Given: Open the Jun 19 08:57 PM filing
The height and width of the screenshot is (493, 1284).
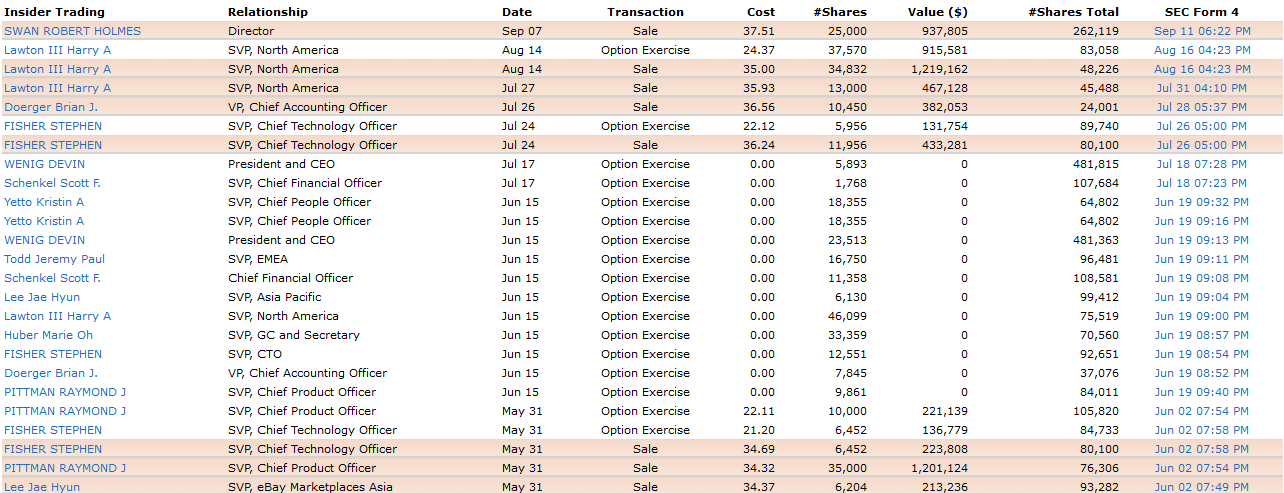Looking at the screenshot, I should point(1201,335).
